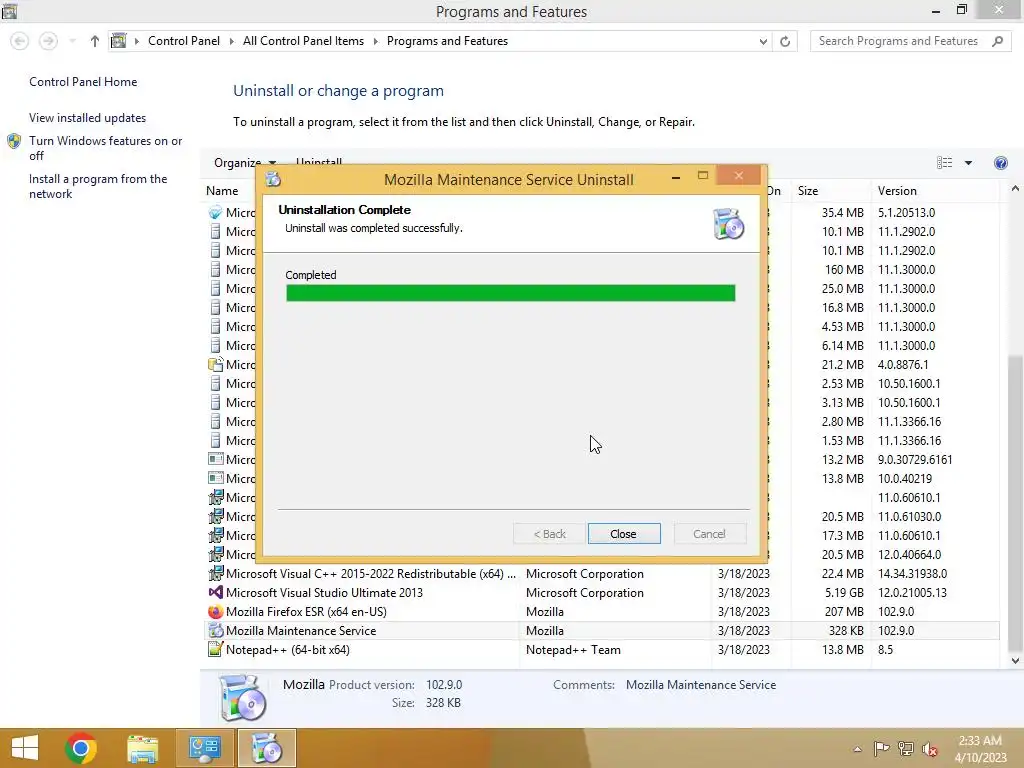Click the blue Help icon

point(1000,163)
